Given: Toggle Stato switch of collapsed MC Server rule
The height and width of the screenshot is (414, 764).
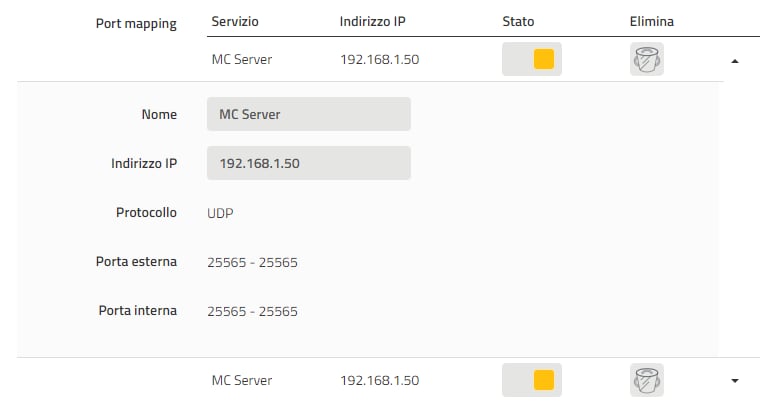Looking at the screenshot, I should tap(532, 380).
